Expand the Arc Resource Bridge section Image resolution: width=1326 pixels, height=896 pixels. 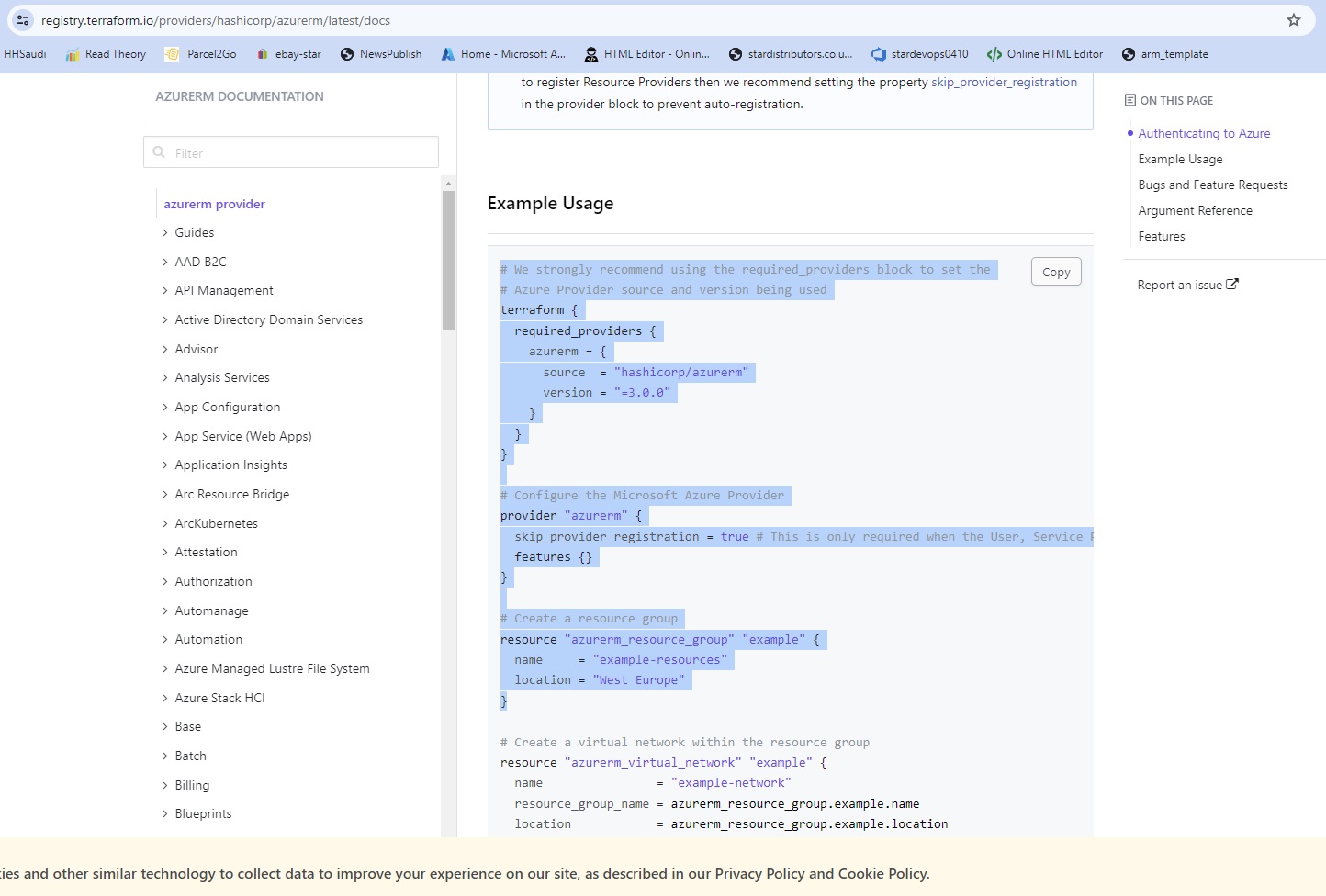(165, 495)
